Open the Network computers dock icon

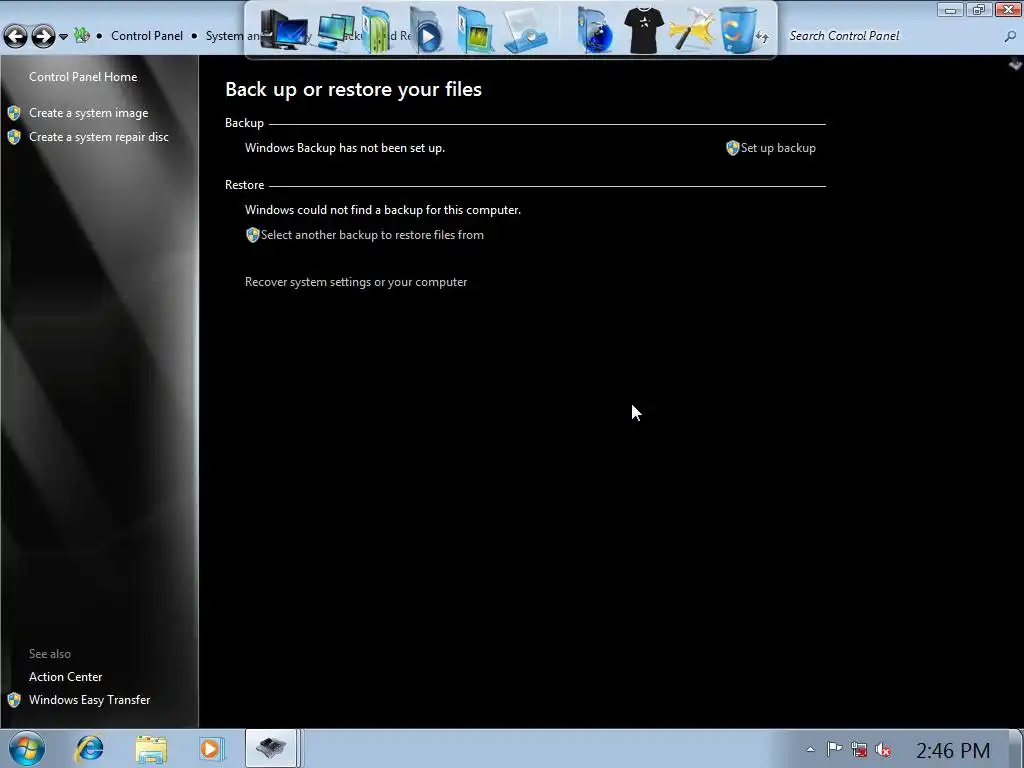click(x=337, y=32)
